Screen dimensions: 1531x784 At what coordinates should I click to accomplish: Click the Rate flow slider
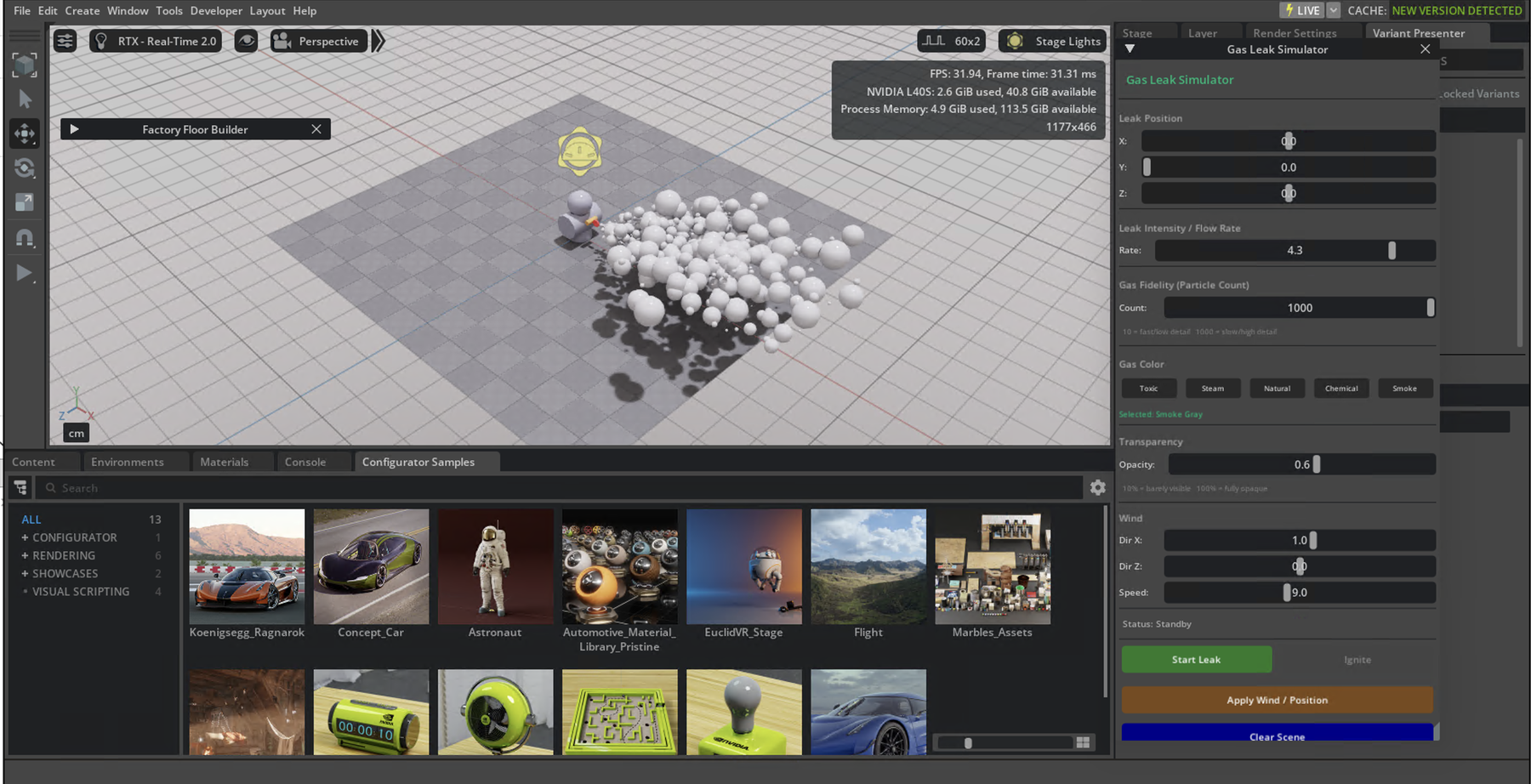[1295, 250]
